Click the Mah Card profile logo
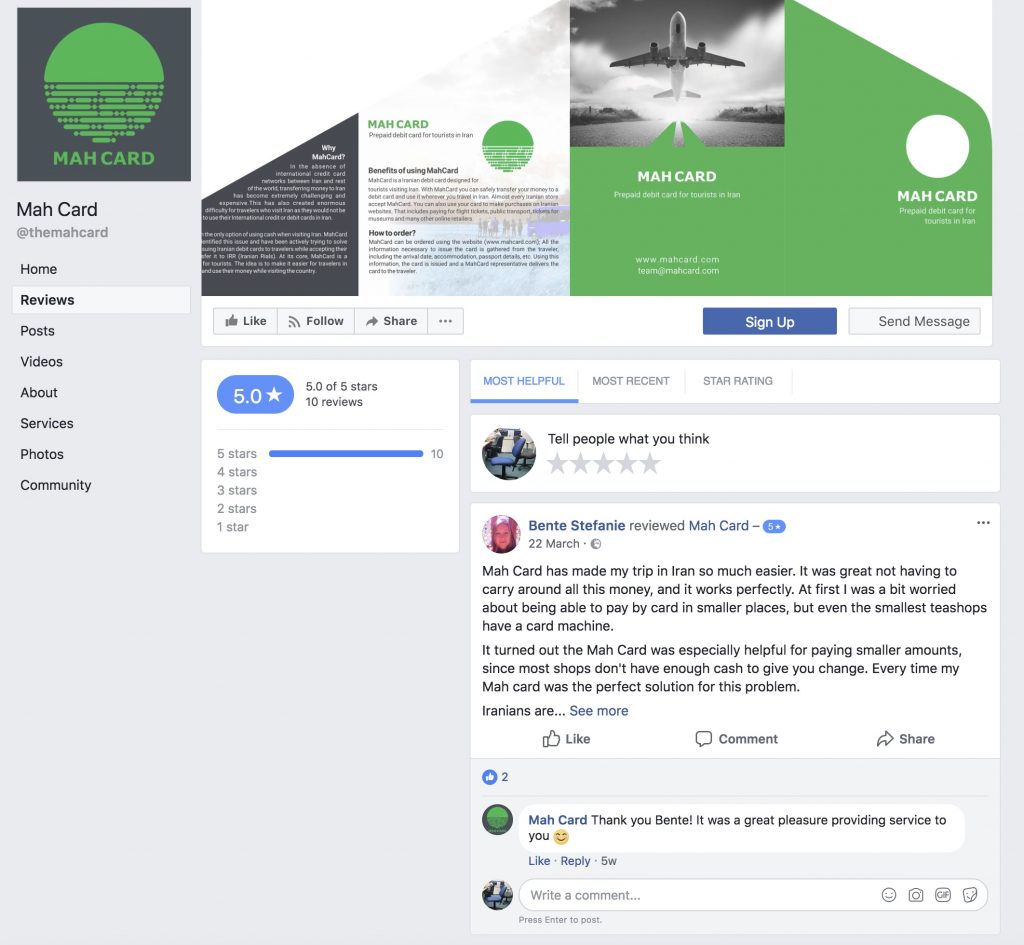 tap(104, 95)
